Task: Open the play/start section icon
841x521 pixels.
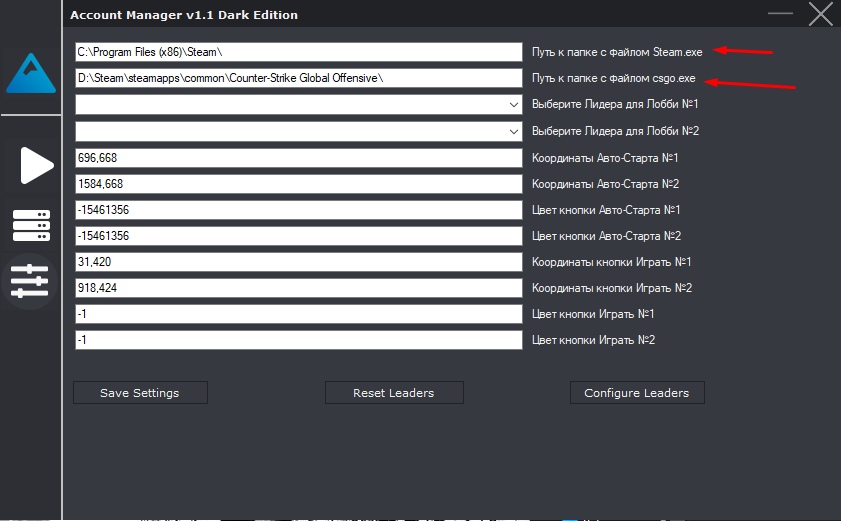Action: tap(37, 165)
